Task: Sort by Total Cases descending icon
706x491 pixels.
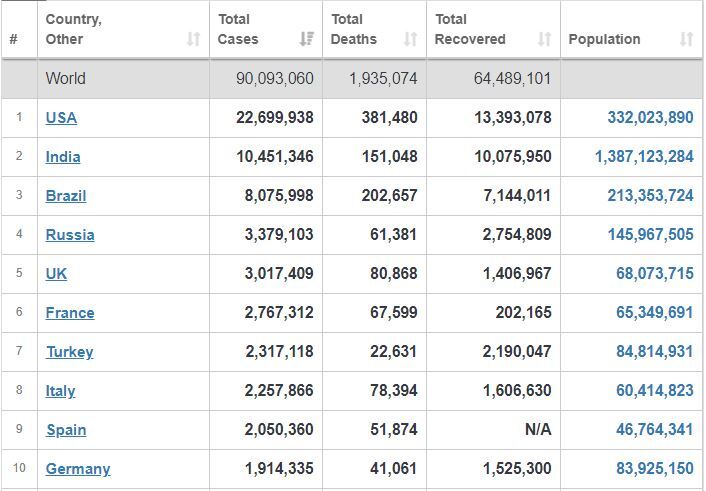Action: coord(307,39)
